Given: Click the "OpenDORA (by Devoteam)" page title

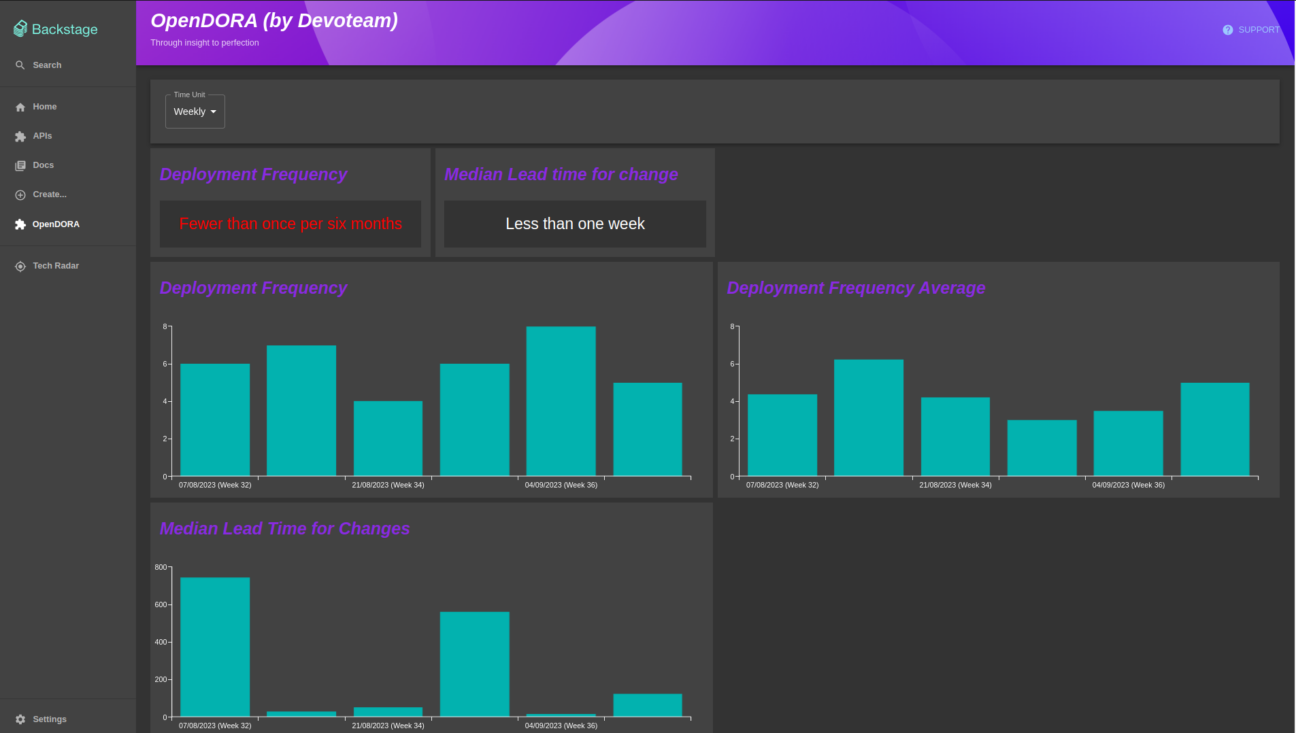Looking at the screenshot, I should [274, 20].
